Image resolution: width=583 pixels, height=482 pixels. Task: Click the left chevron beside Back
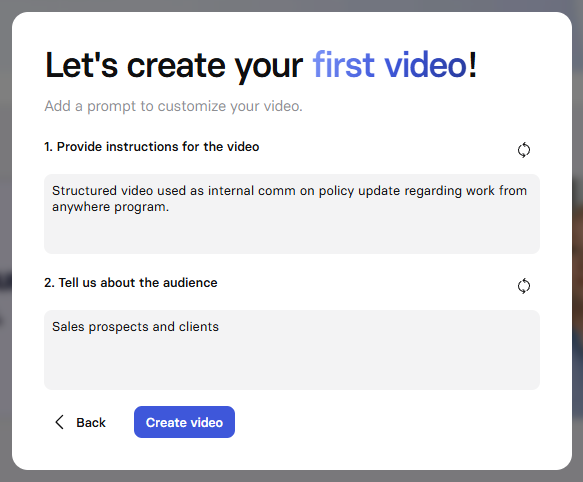pyautogui.click(x=59, y=422)
